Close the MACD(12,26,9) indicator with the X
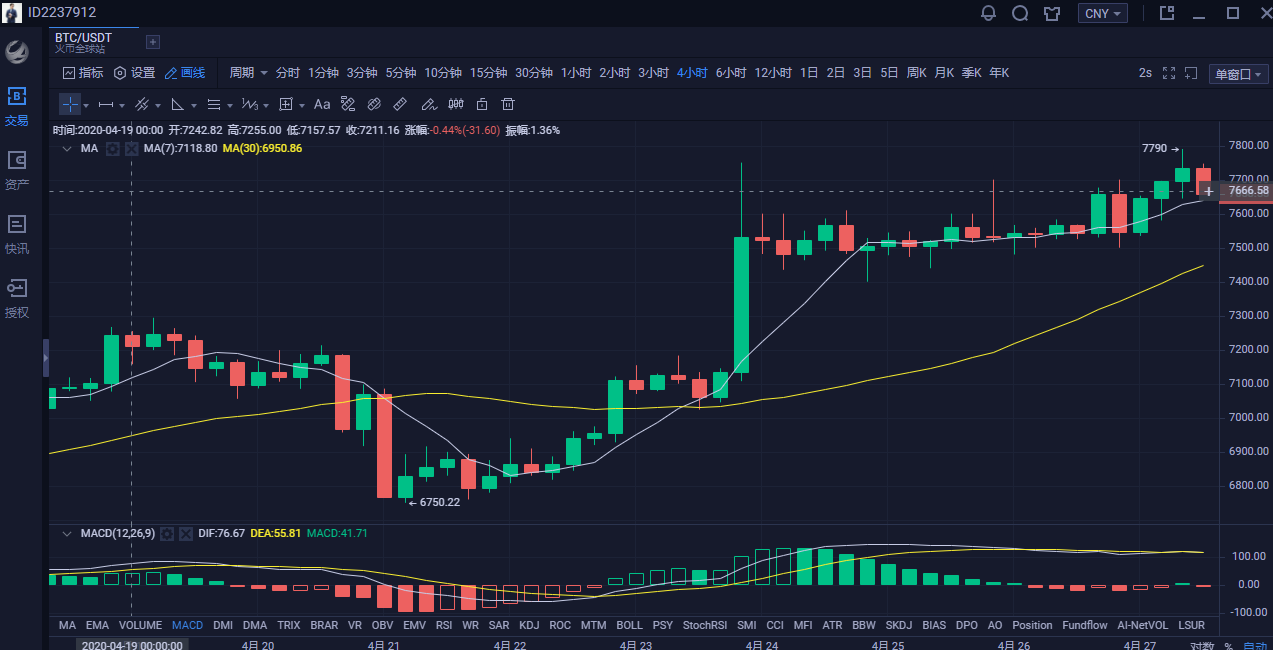Image resolution: width=1273 pixels, height=650 pixels. click(x=185, y=533)
